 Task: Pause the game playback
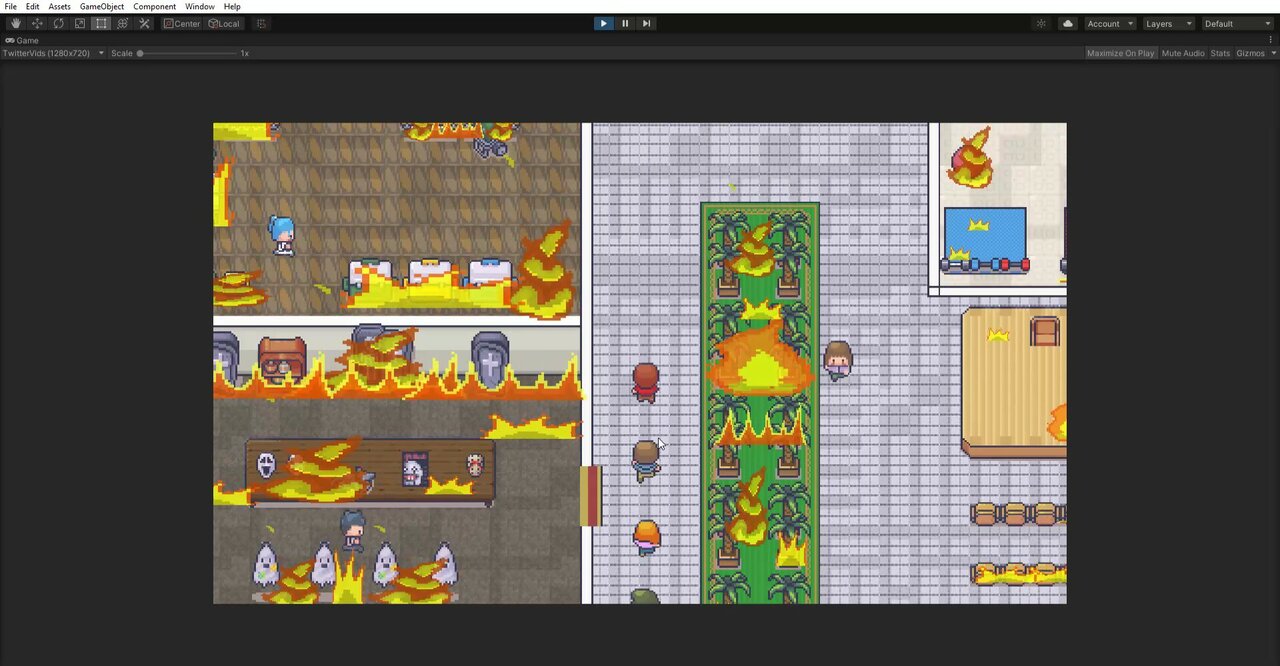[625, 23]
